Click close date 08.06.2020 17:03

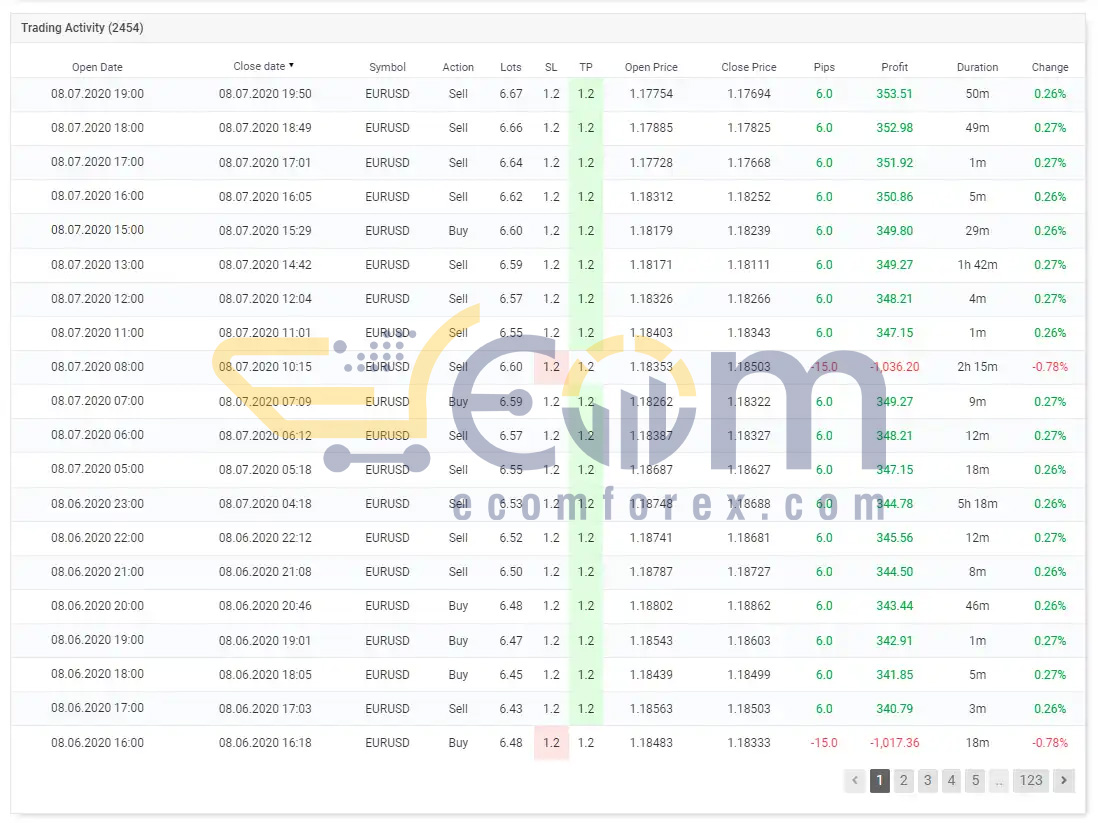coord(265,709)
